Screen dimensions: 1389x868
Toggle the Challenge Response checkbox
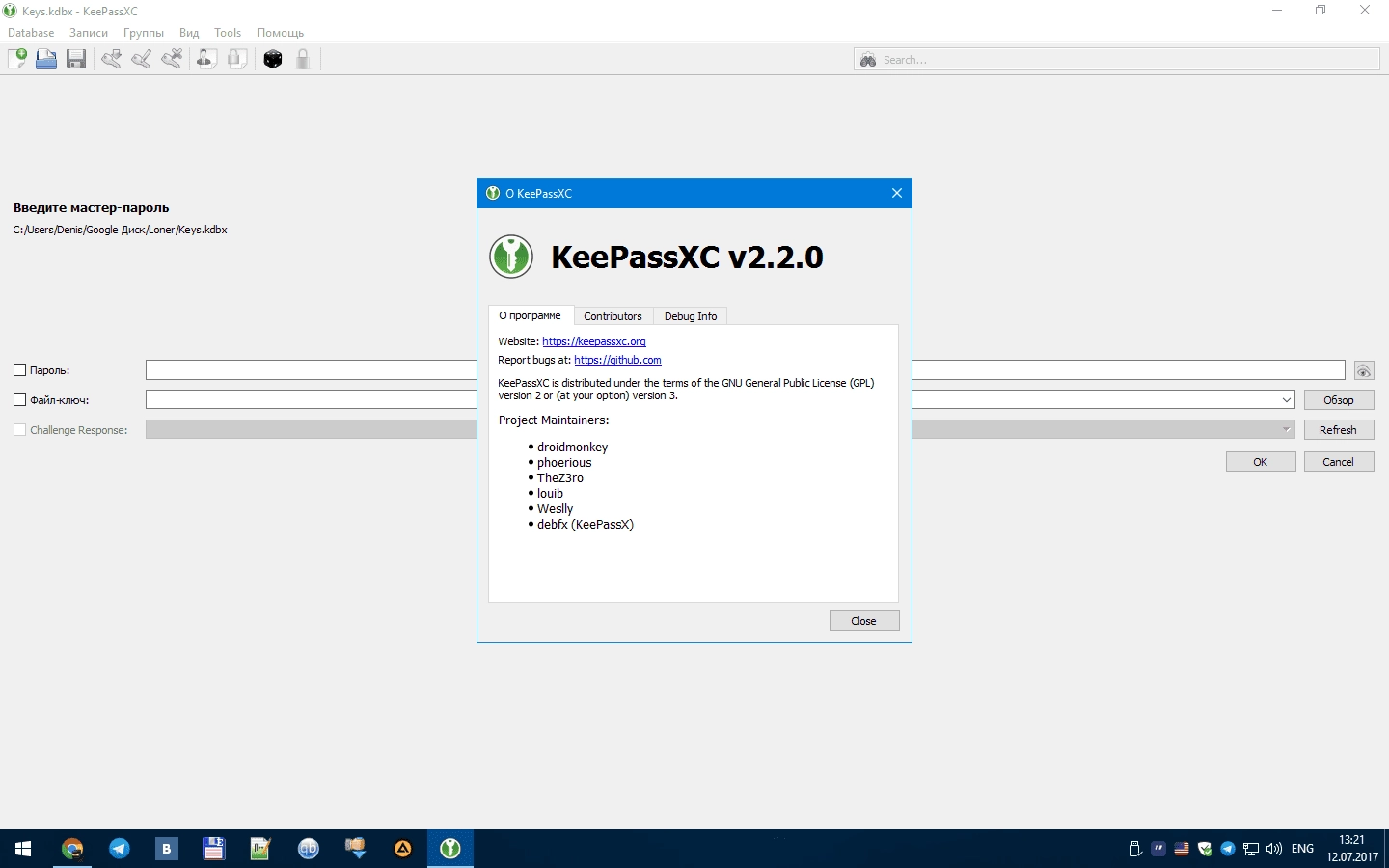[x=19, y=430]
